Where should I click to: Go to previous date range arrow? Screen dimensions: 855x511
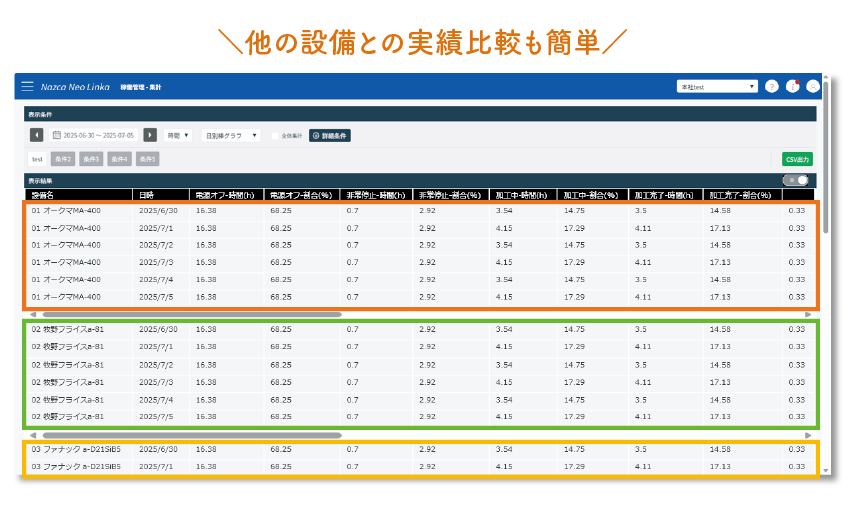(x=37, y=135)
